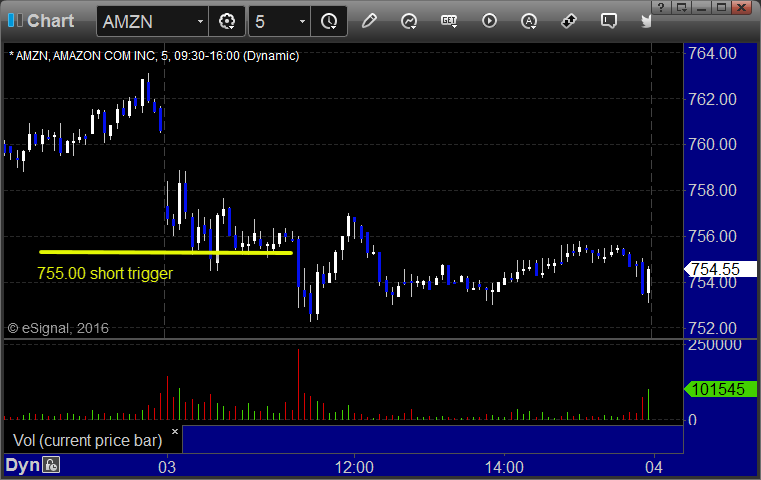The width and height of the screenshot is (761, 480).
Task: Click the Twitter bird share icon
Action: pyautogui.click(x=646, y=21)
